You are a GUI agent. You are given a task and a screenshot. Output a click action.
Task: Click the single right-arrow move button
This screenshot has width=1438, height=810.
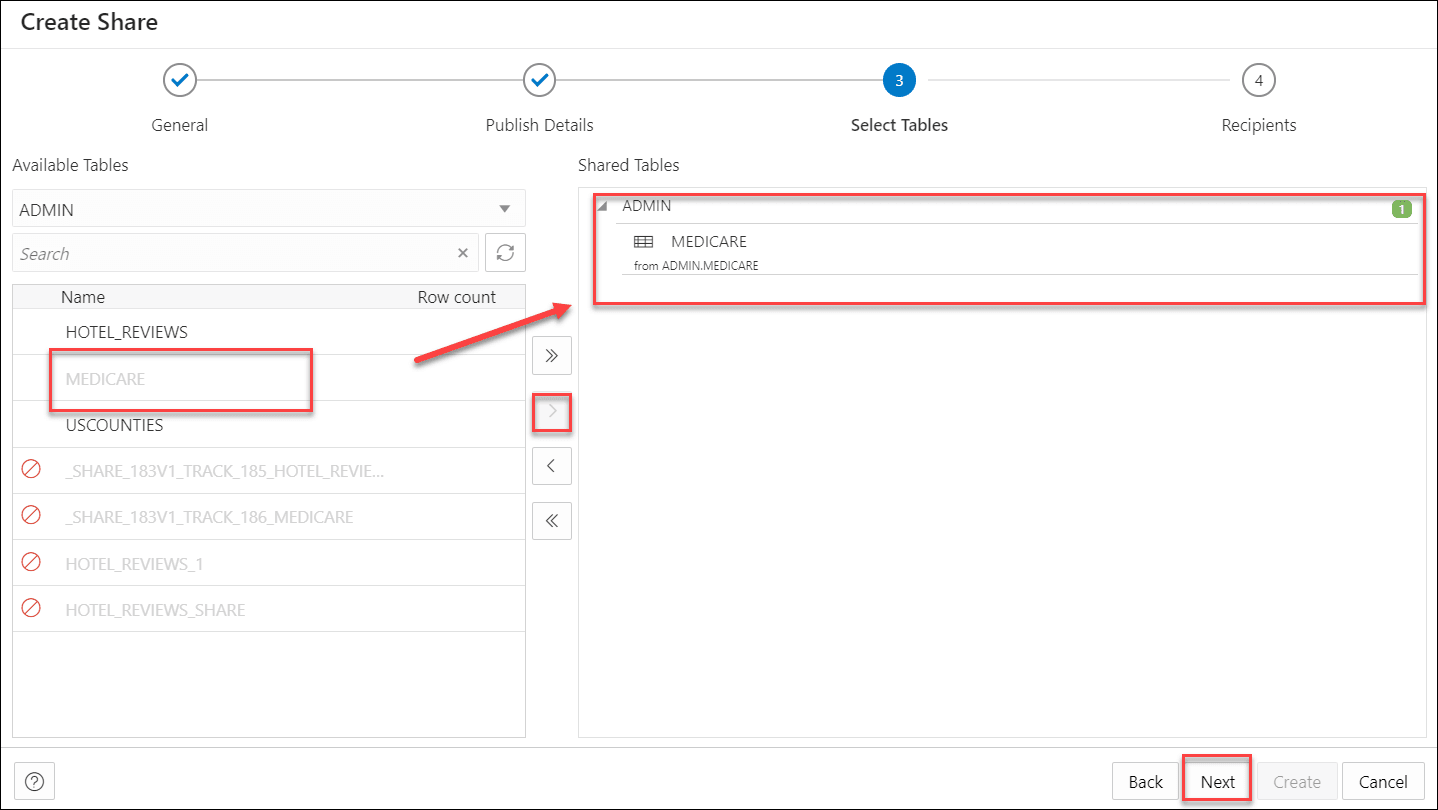551,410
